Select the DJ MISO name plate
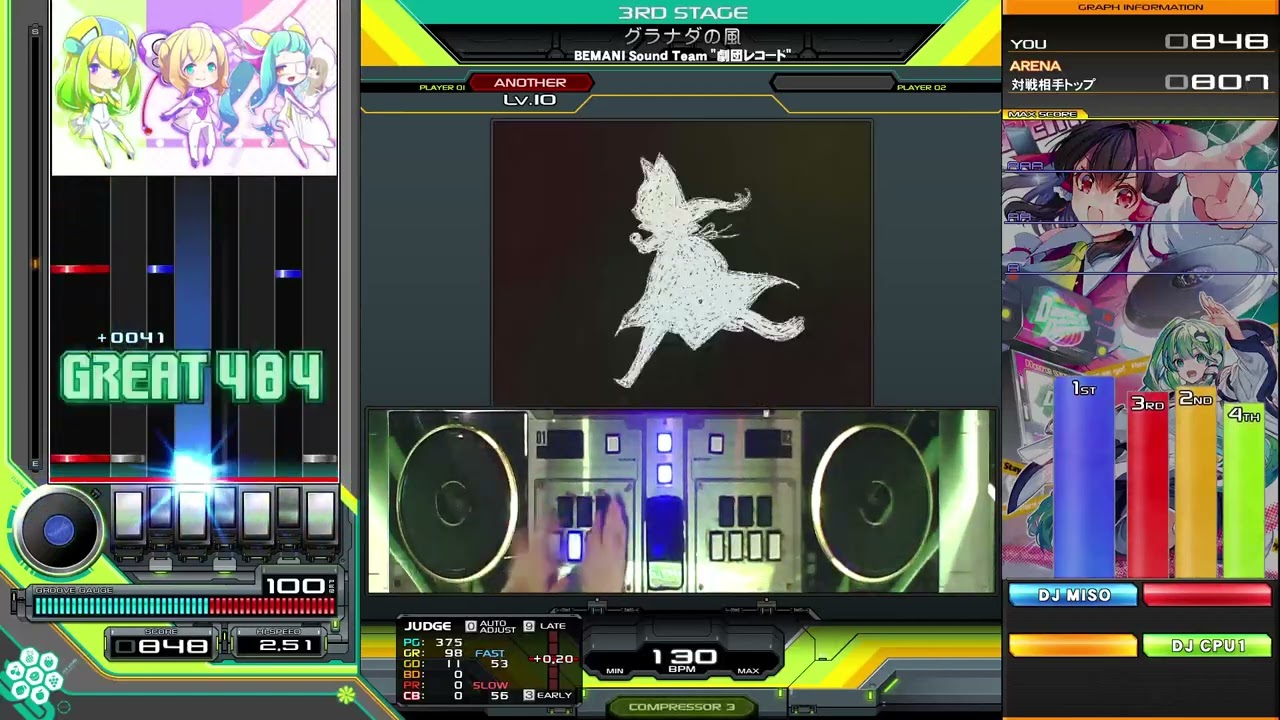This screenshot has height=720, width=1280. click(x=1073, y=595)
